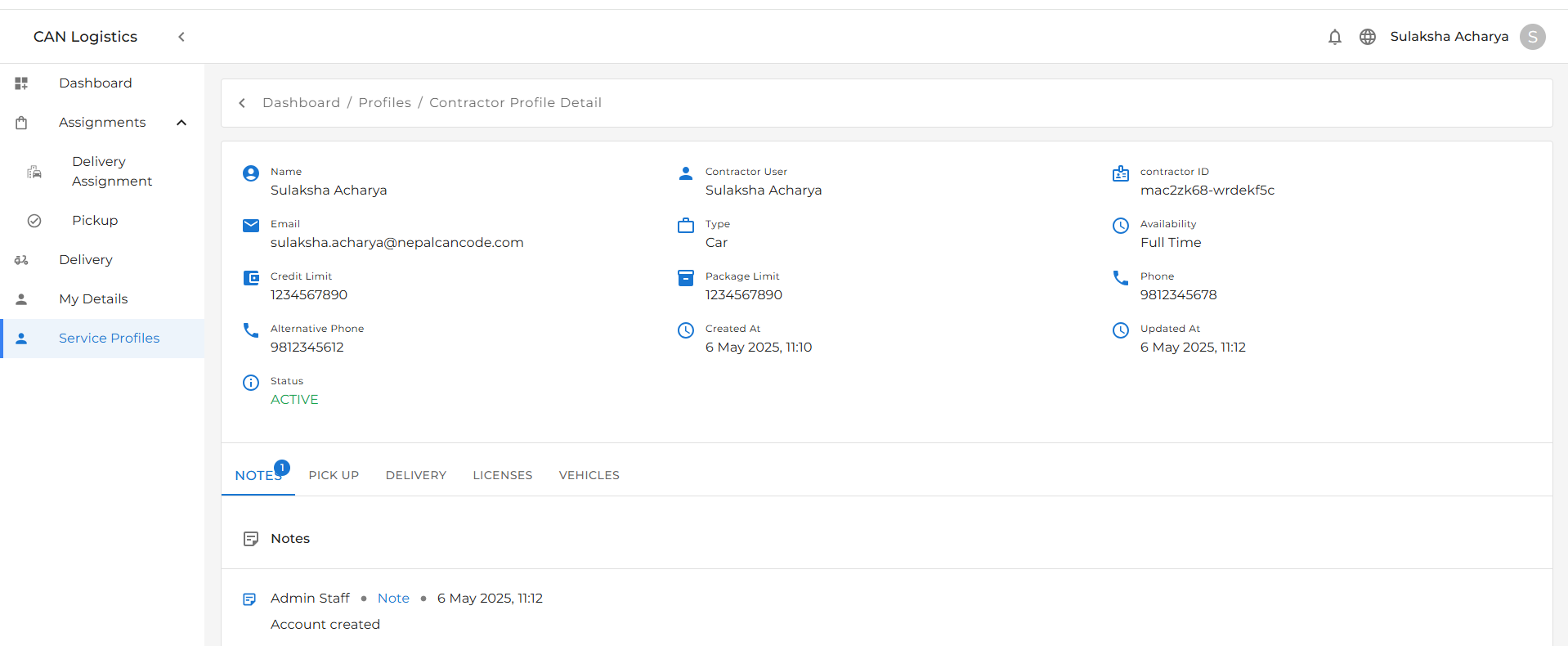
Task: Click the alternative phone 9812345612
Action: pos(307,348)
